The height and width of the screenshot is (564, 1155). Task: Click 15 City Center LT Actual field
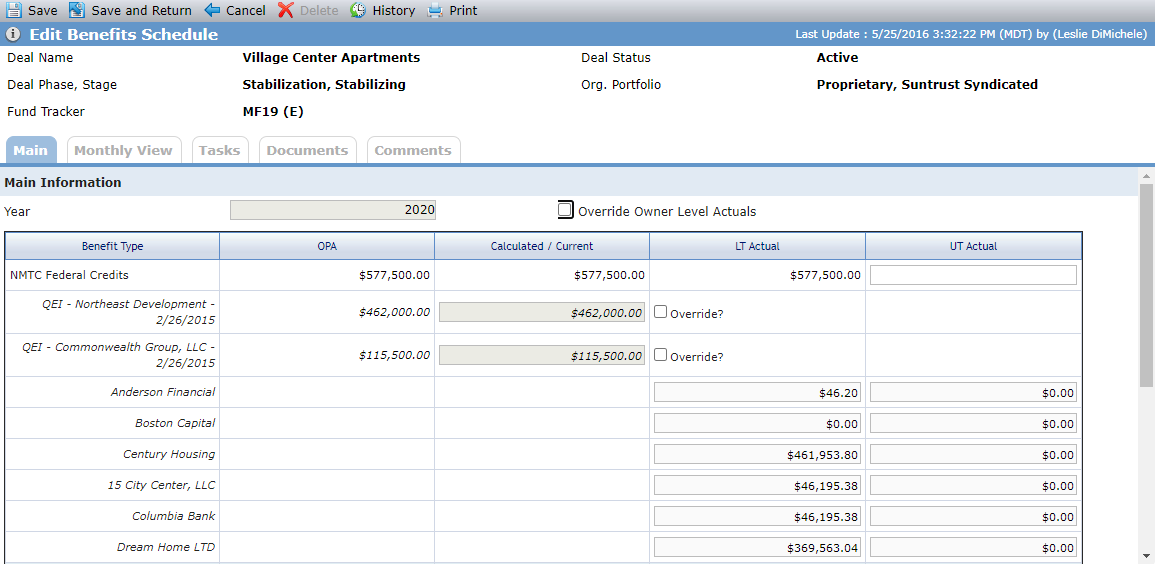[x=757, y=485]
